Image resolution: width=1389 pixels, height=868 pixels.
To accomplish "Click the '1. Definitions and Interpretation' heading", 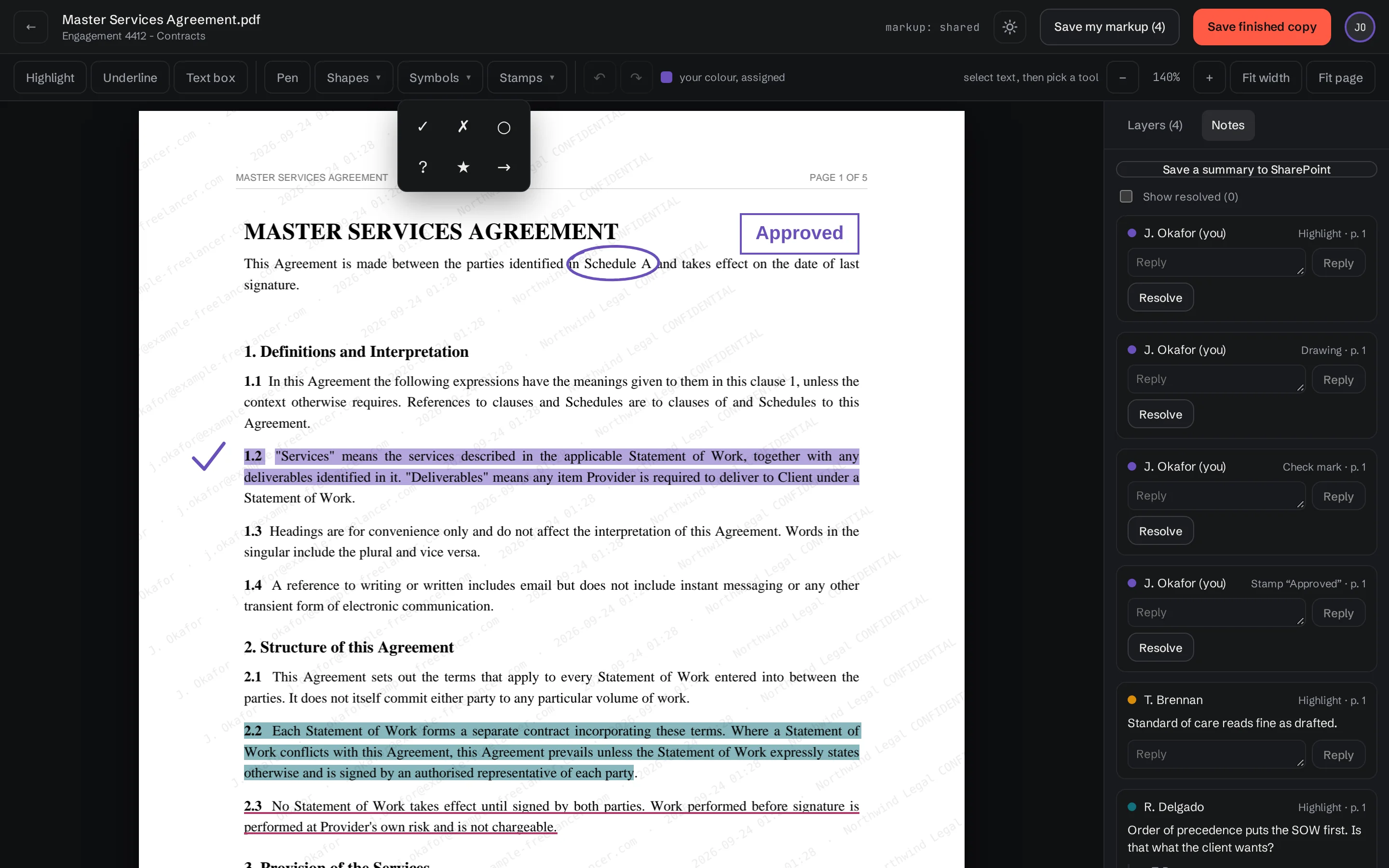I will [x=356, y=352].
